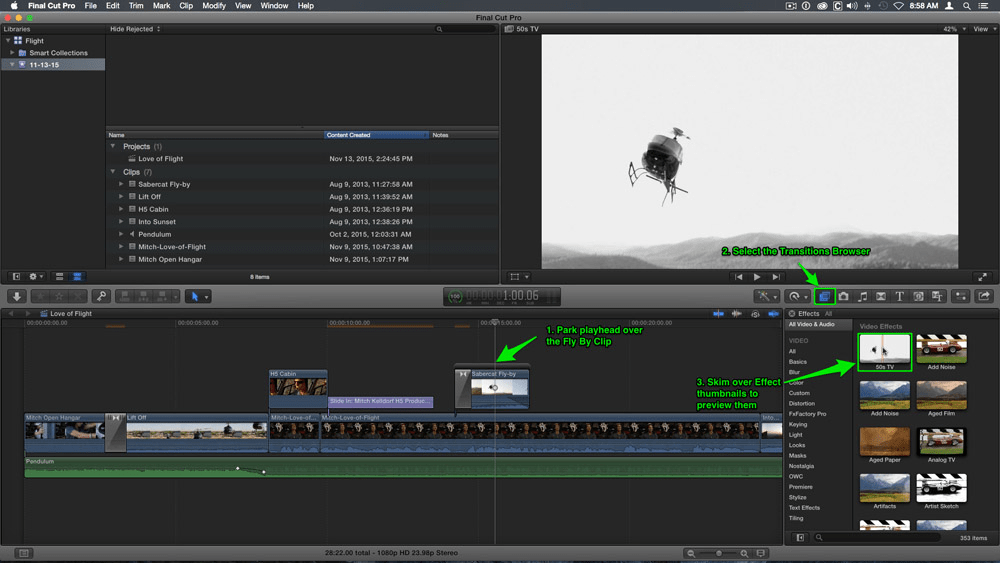Click the Effects browser search field
The height and width of the screenshot is (563, 1000).
tap(877, 537)
